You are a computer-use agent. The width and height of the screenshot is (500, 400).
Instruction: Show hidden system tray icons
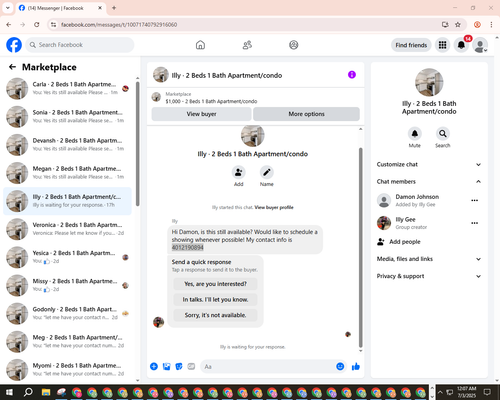(x=440, y=392)
